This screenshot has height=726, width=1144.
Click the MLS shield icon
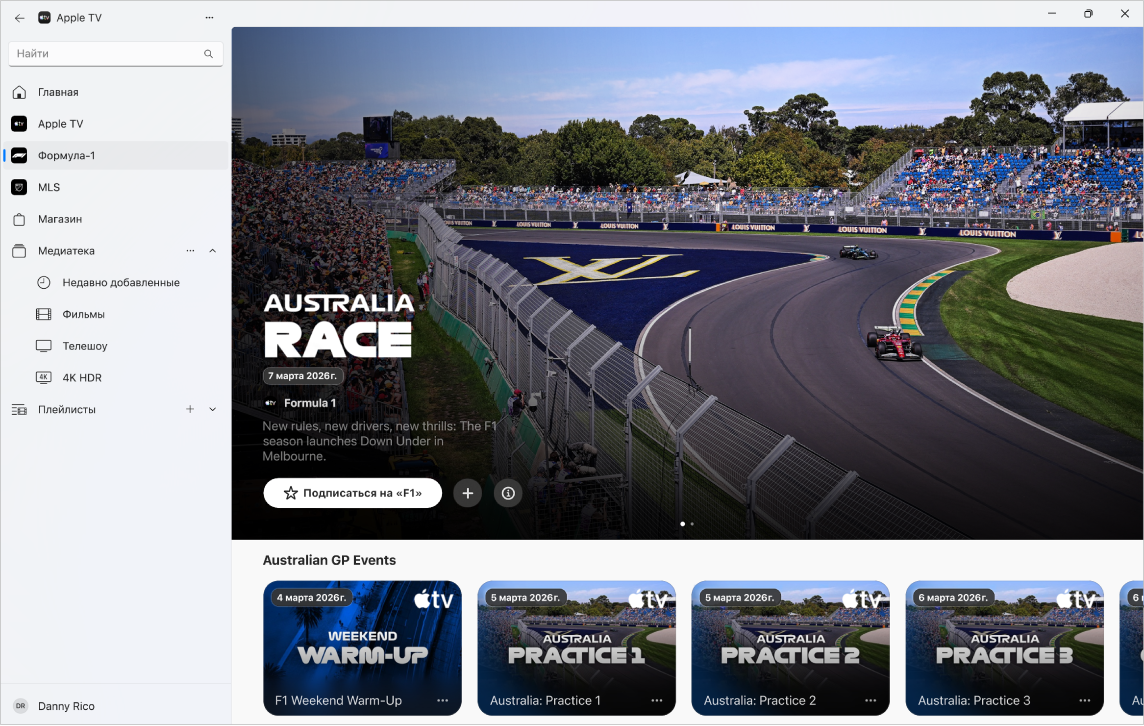[20, 188]
